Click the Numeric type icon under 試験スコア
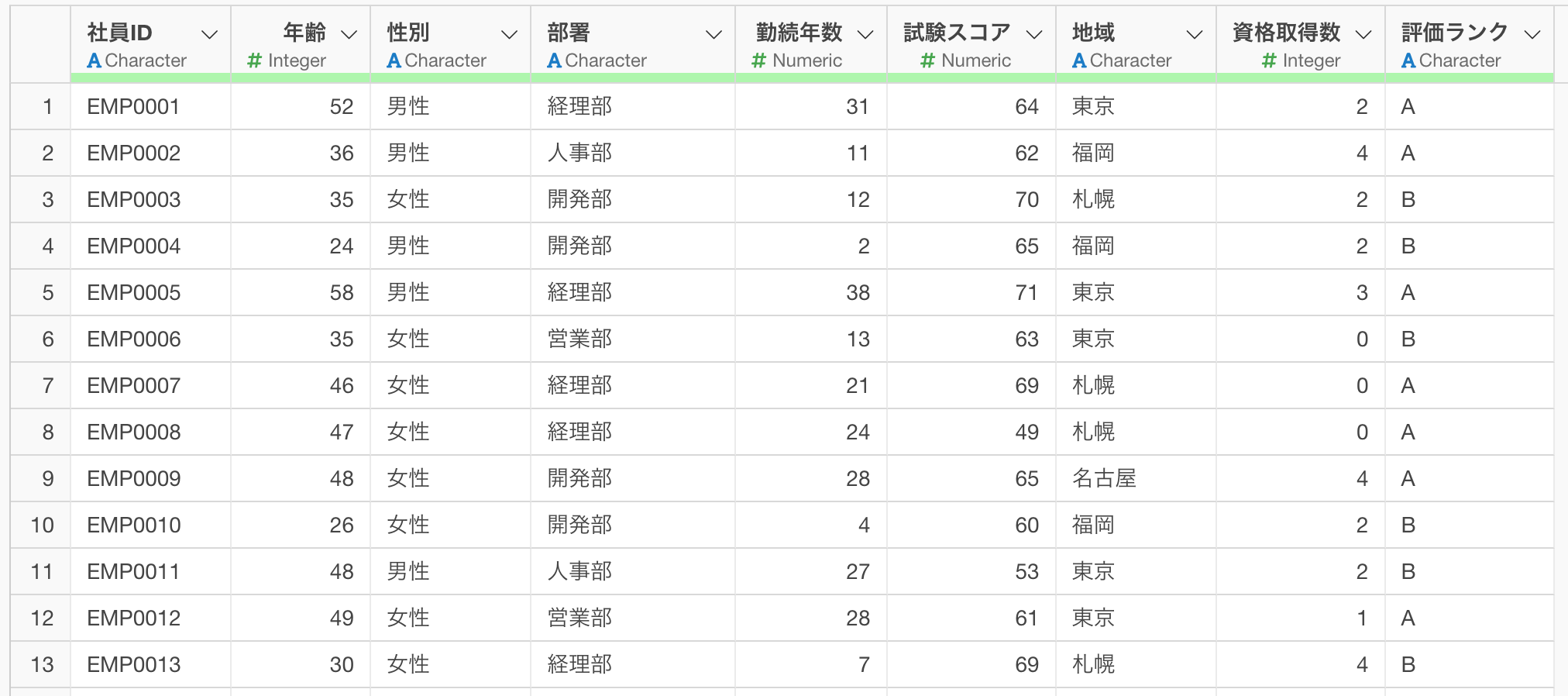1568x696 pixels. [x=927, y=60]
